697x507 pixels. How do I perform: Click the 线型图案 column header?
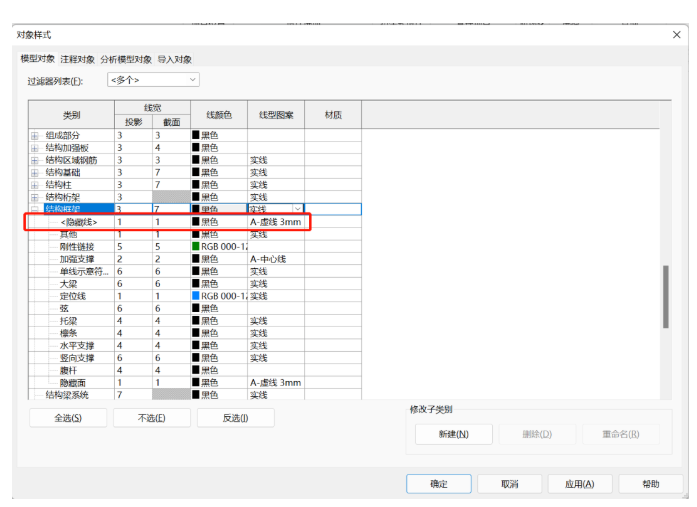276,115
